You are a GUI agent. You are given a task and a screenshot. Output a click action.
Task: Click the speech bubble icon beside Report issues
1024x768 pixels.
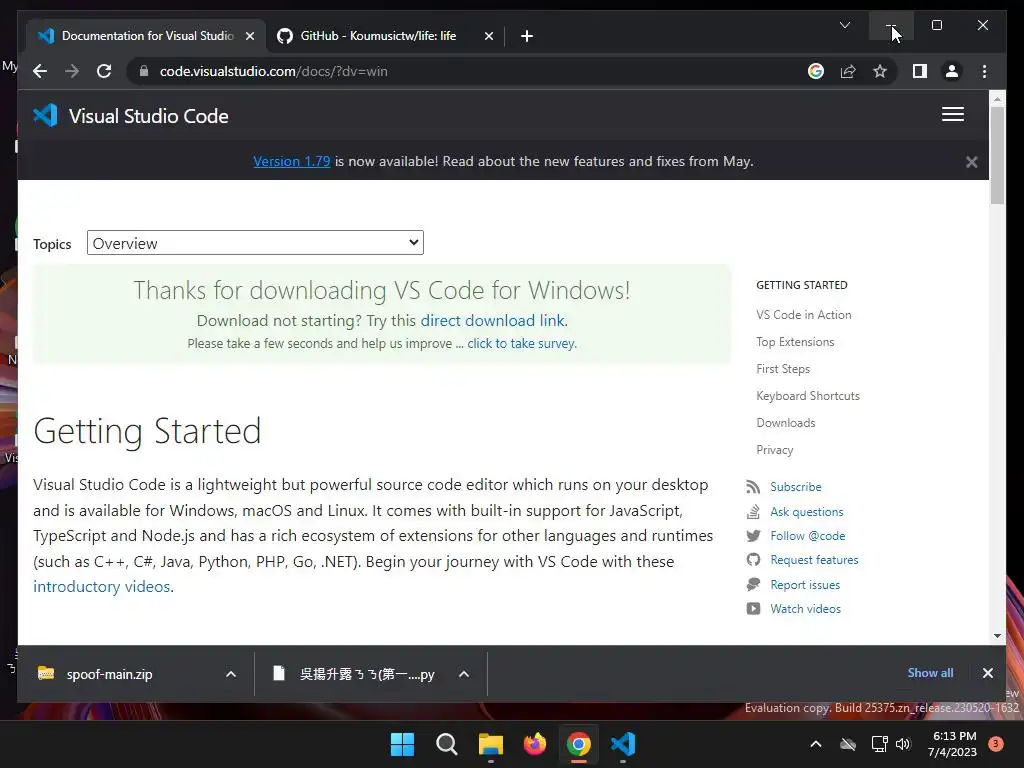[x=753, y=584]
